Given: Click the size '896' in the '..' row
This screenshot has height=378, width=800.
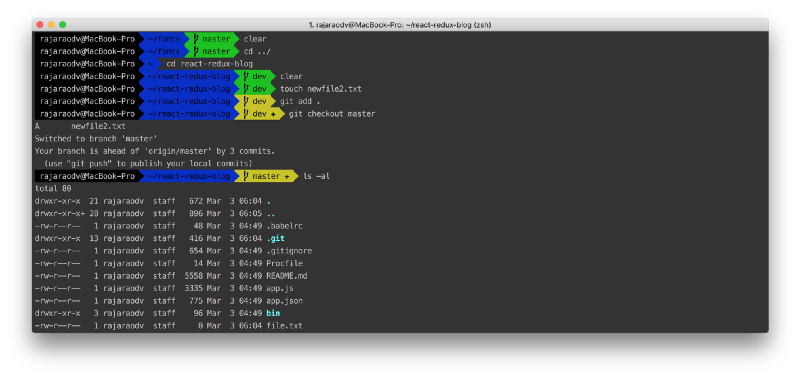Looking at the screenshot, I should click(196, 213).
